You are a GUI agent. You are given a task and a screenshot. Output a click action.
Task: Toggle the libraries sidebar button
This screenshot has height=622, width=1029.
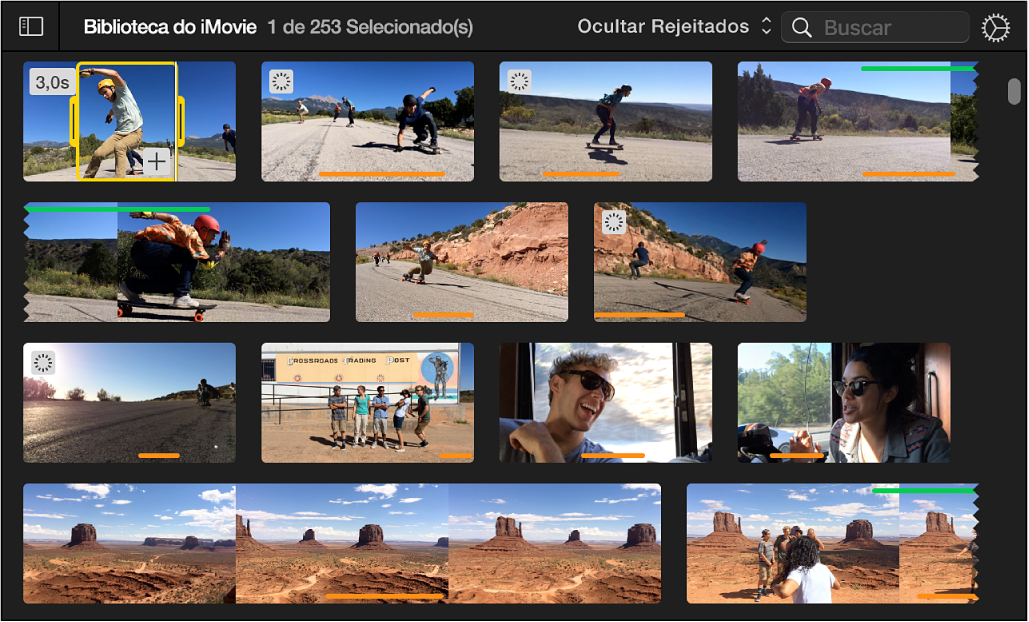(x=31, y=27)
